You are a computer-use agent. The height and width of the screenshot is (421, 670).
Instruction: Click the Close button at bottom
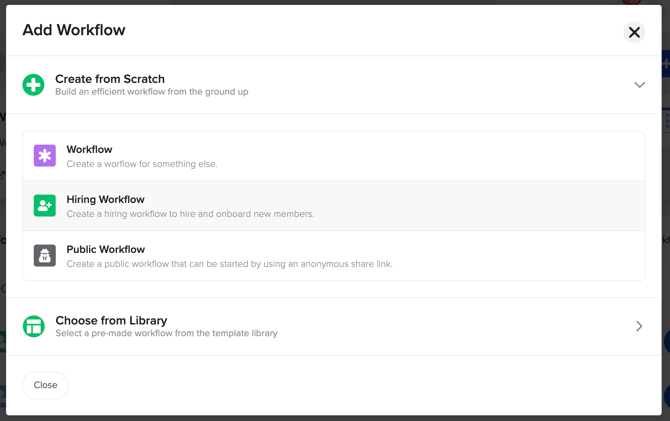click(x=45, y=385)
